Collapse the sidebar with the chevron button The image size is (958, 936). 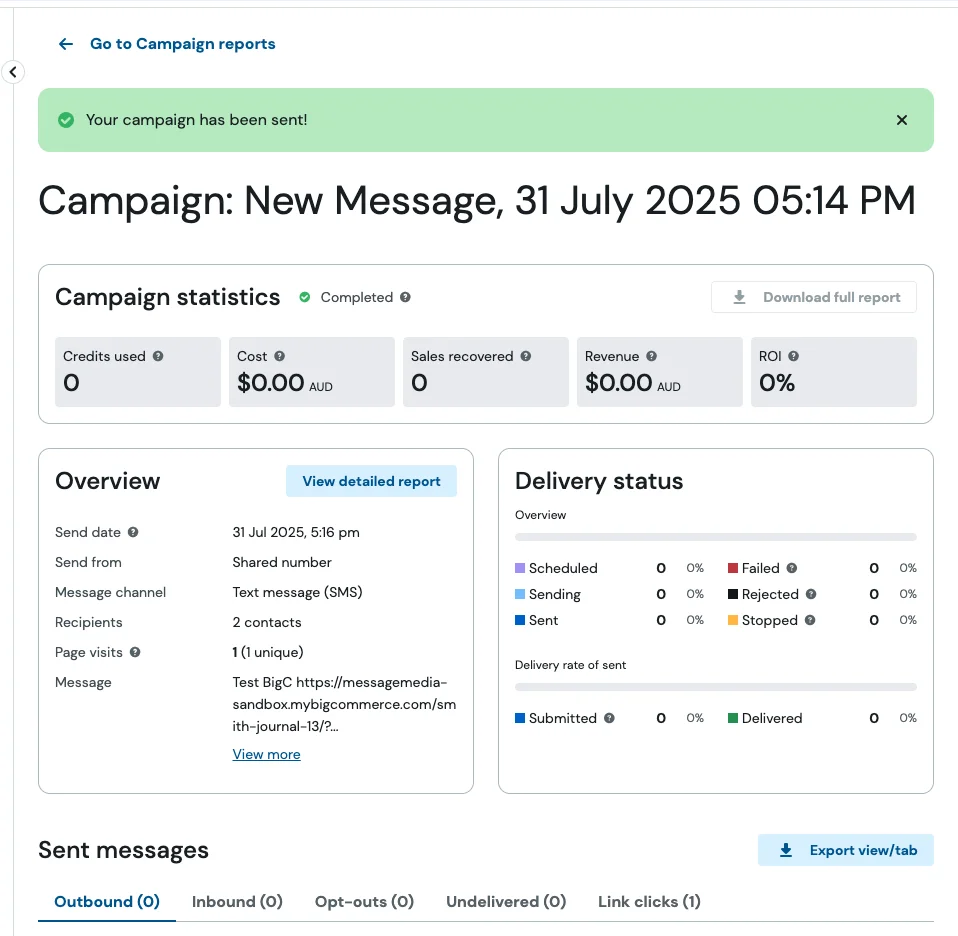pos(13,72)
